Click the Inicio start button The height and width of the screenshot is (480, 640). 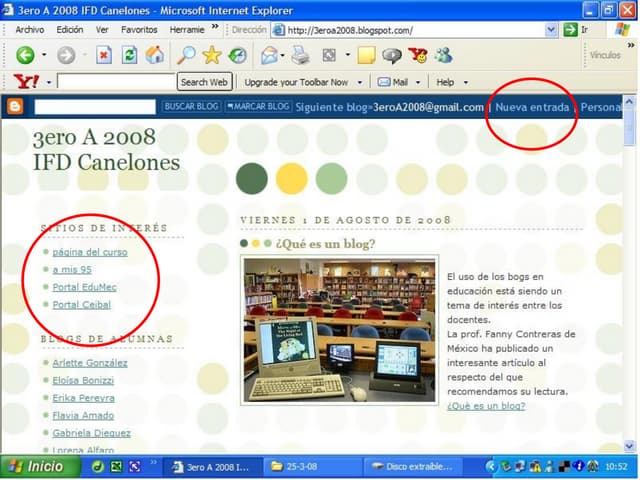[x=38, y=466]
